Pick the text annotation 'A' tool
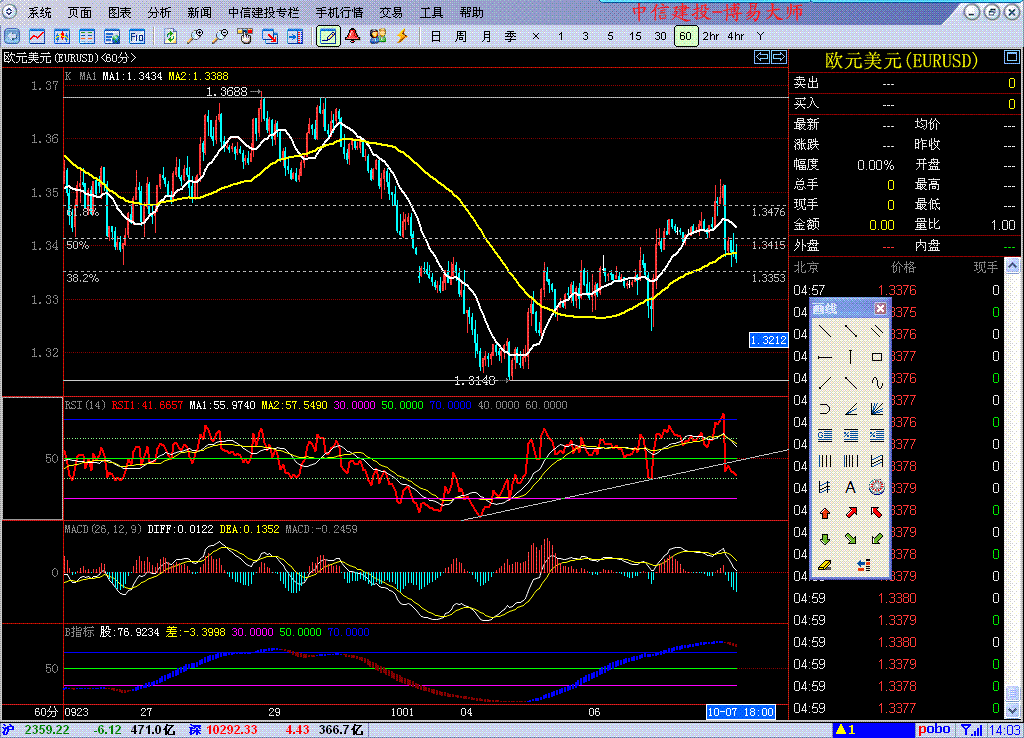 point(851,487)
